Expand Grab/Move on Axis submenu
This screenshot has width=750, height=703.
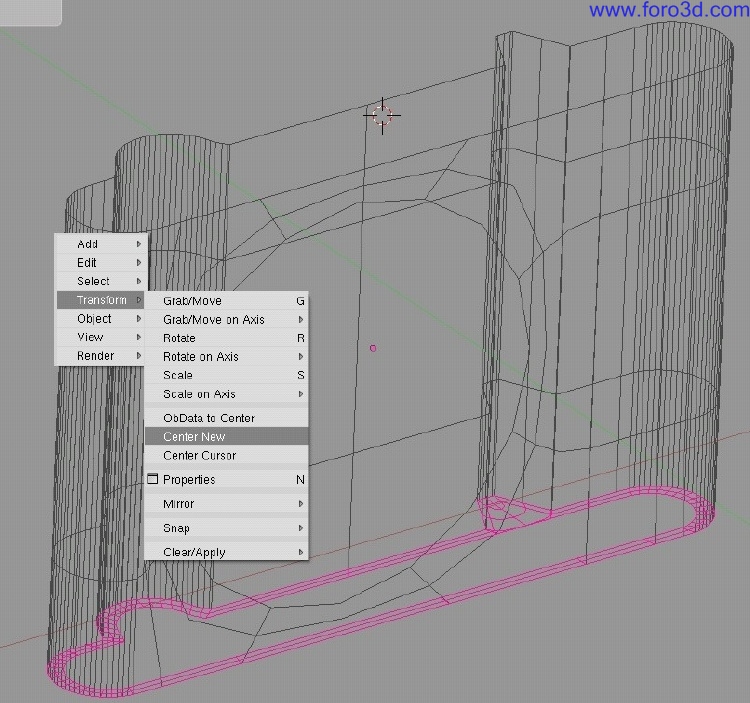[227, 319]
